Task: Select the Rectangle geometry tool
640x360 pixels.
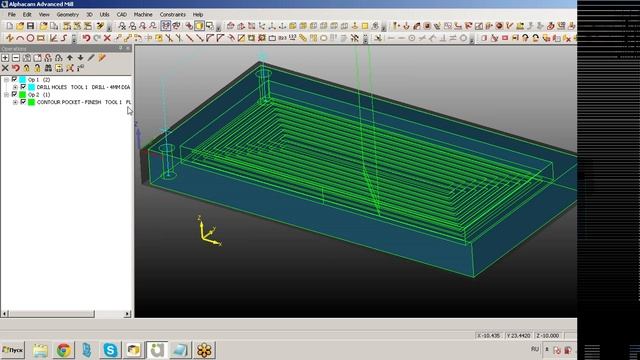Action: (x=41, y=38)
